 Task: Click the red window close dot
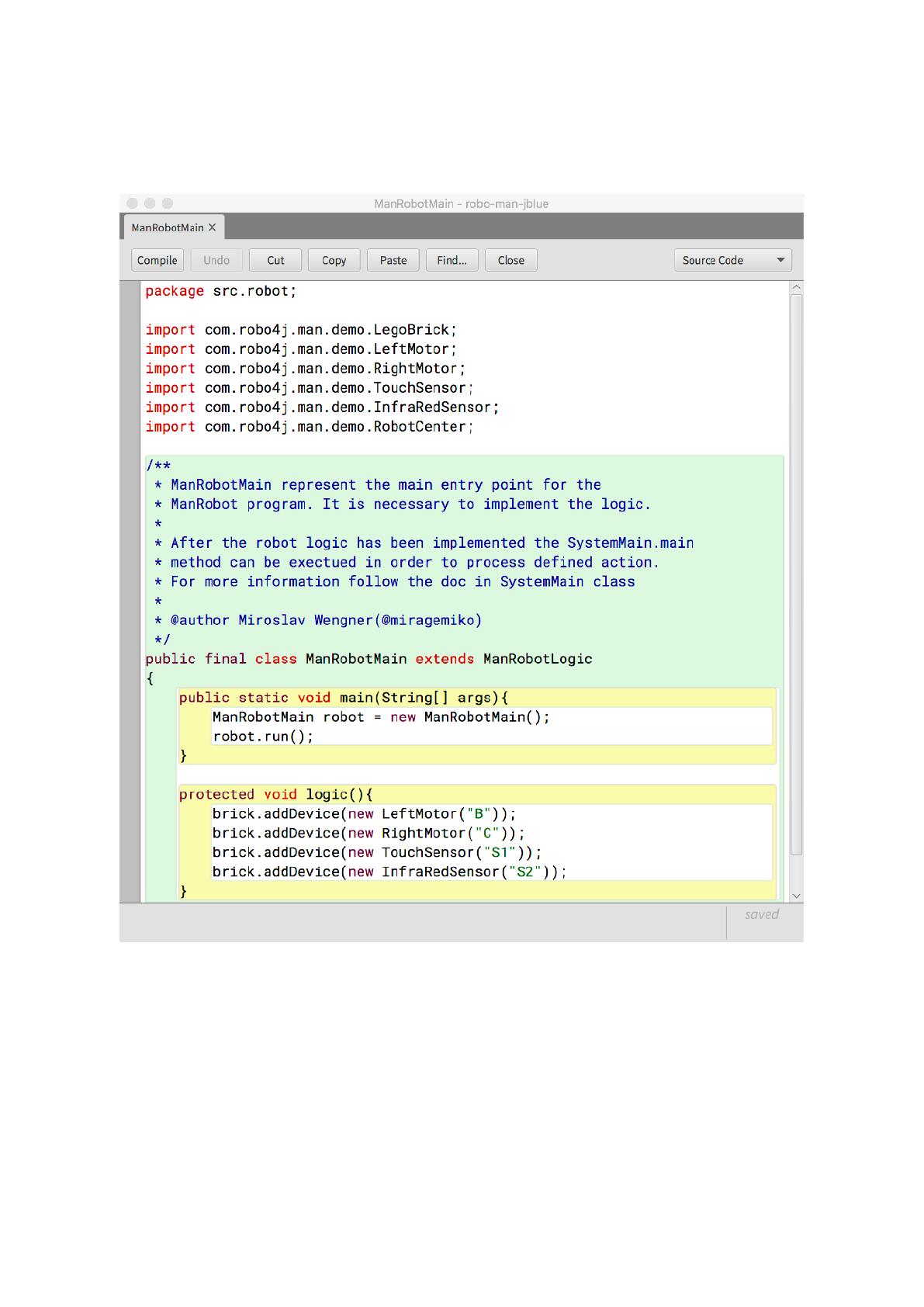pyautogui.click(x=132, y=203)
